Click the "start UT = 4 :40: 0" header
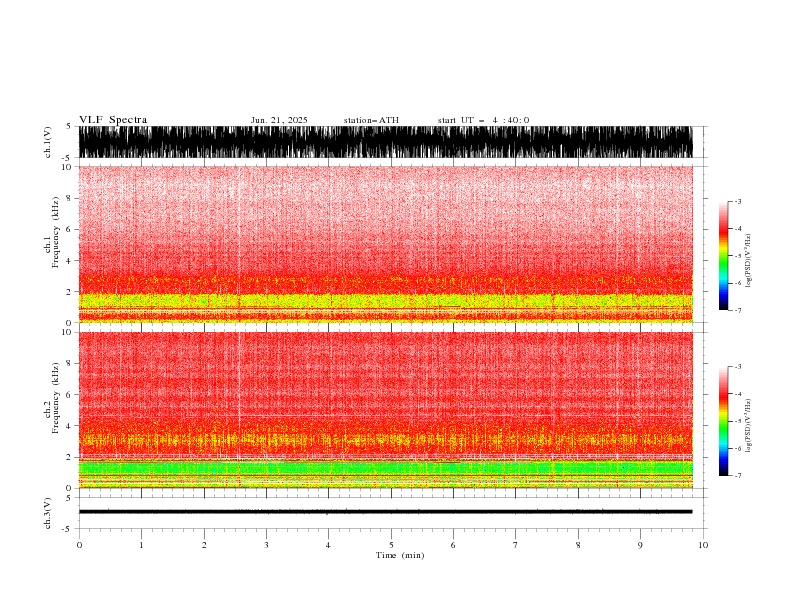This screenshot has width=792, height=612. click(x=483, y=120)
